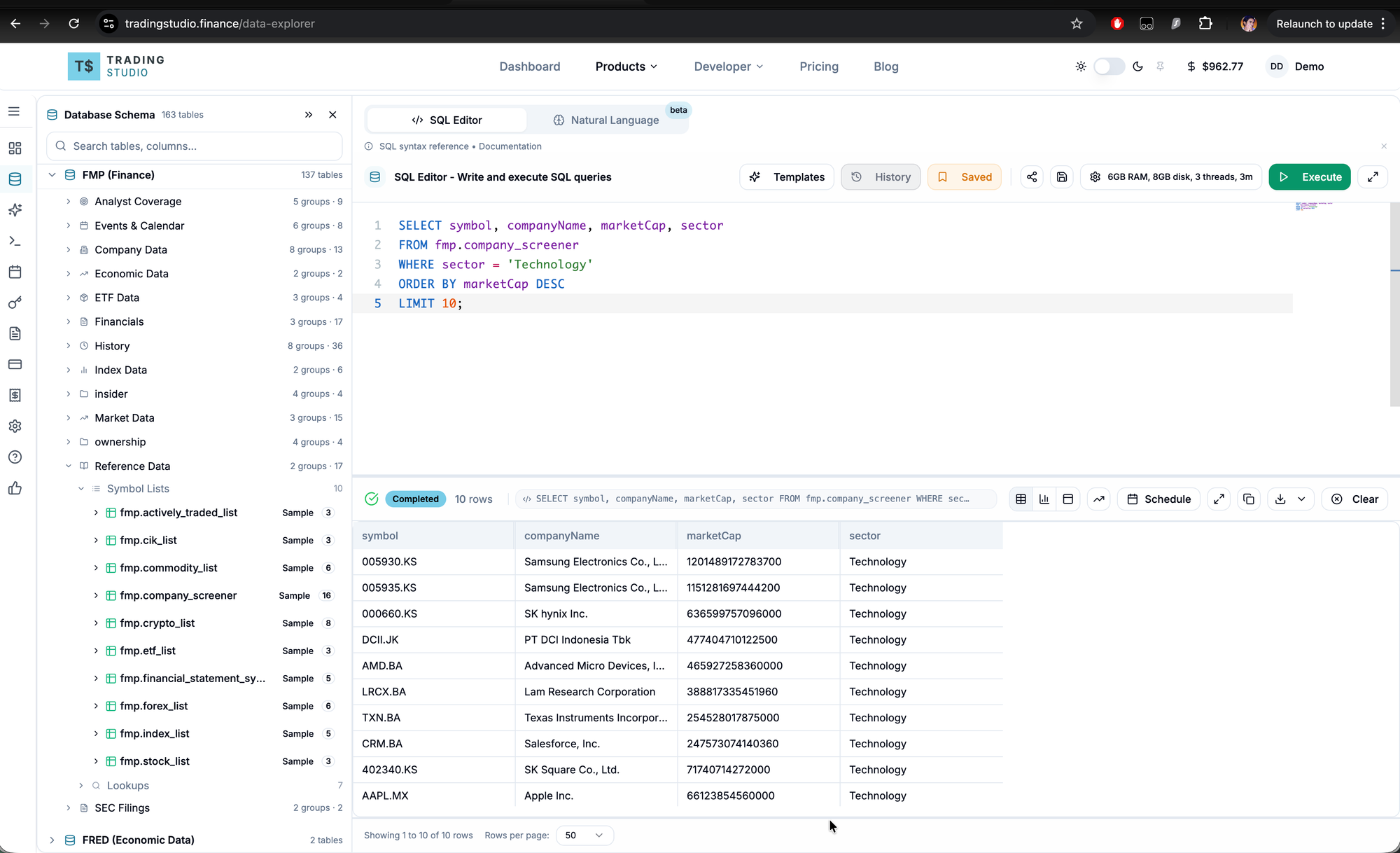
Task: Switch results to card layout view
Action: [1068, 499]
